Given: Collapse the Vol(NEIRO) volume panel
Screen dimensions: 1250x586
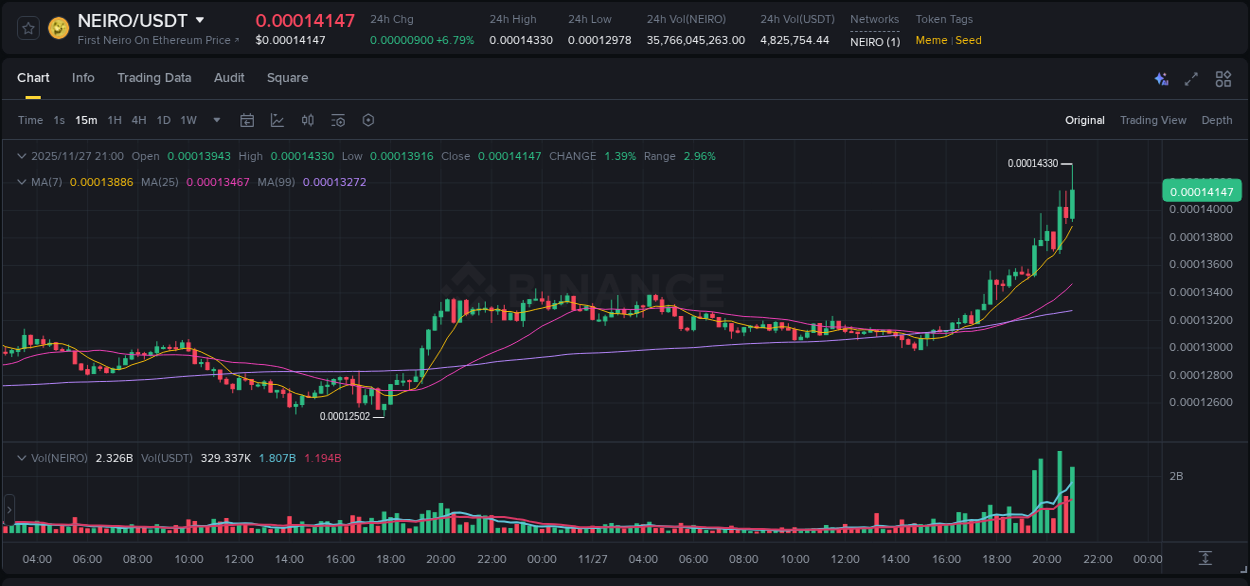Looking at the screenshot, I should coord(22,458).
